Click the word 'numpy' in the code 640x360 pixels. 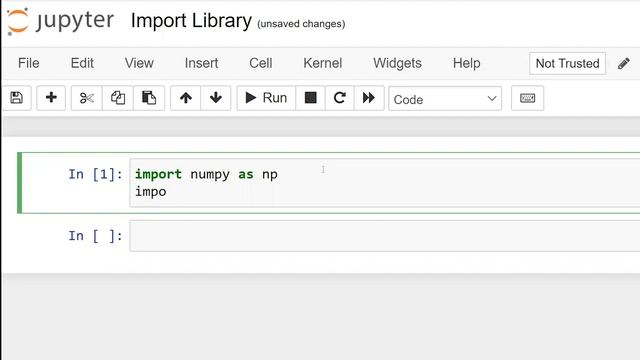point(210,175)
